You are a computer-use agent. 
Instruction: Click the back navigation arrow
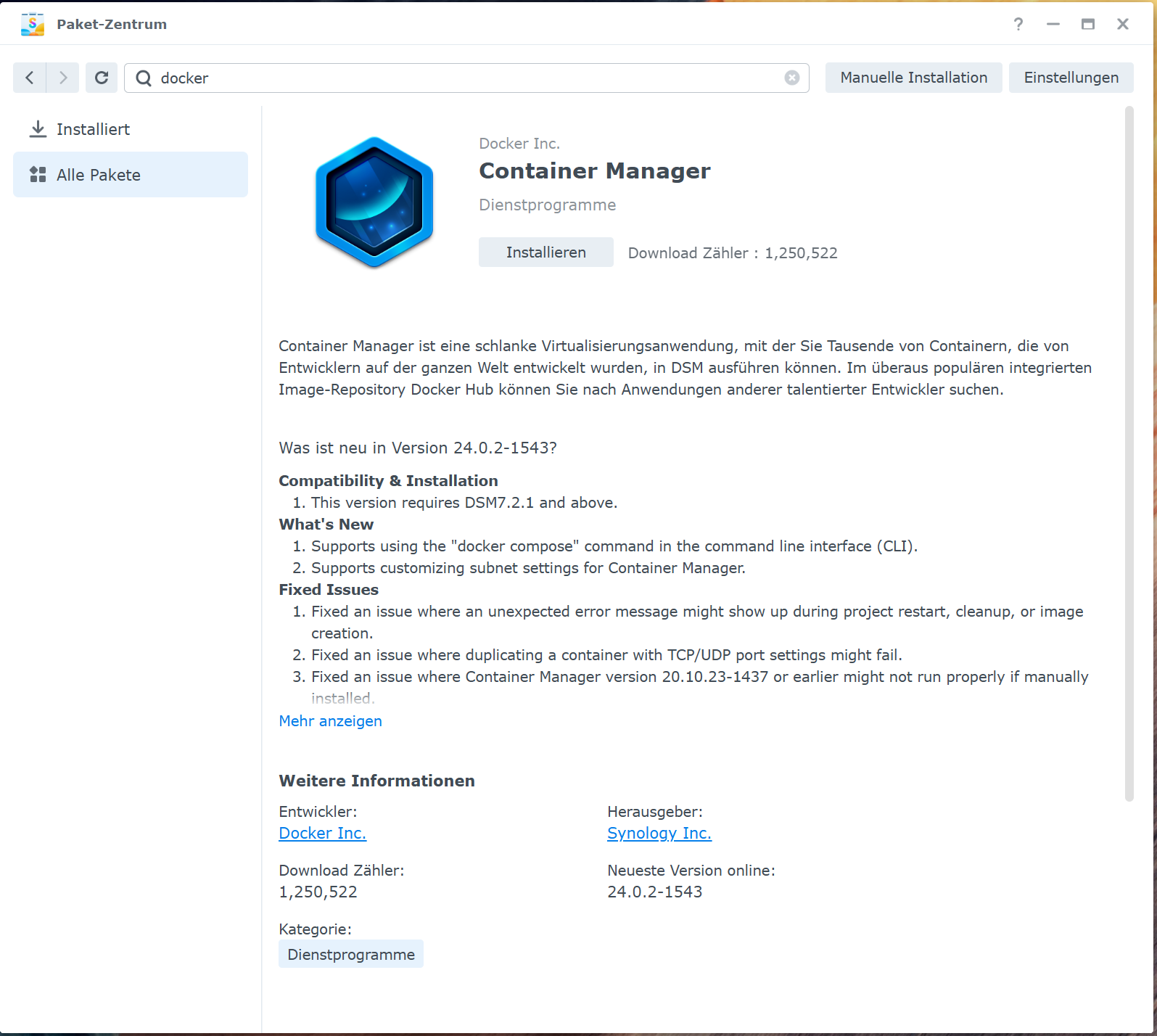[x=30, y=78]
